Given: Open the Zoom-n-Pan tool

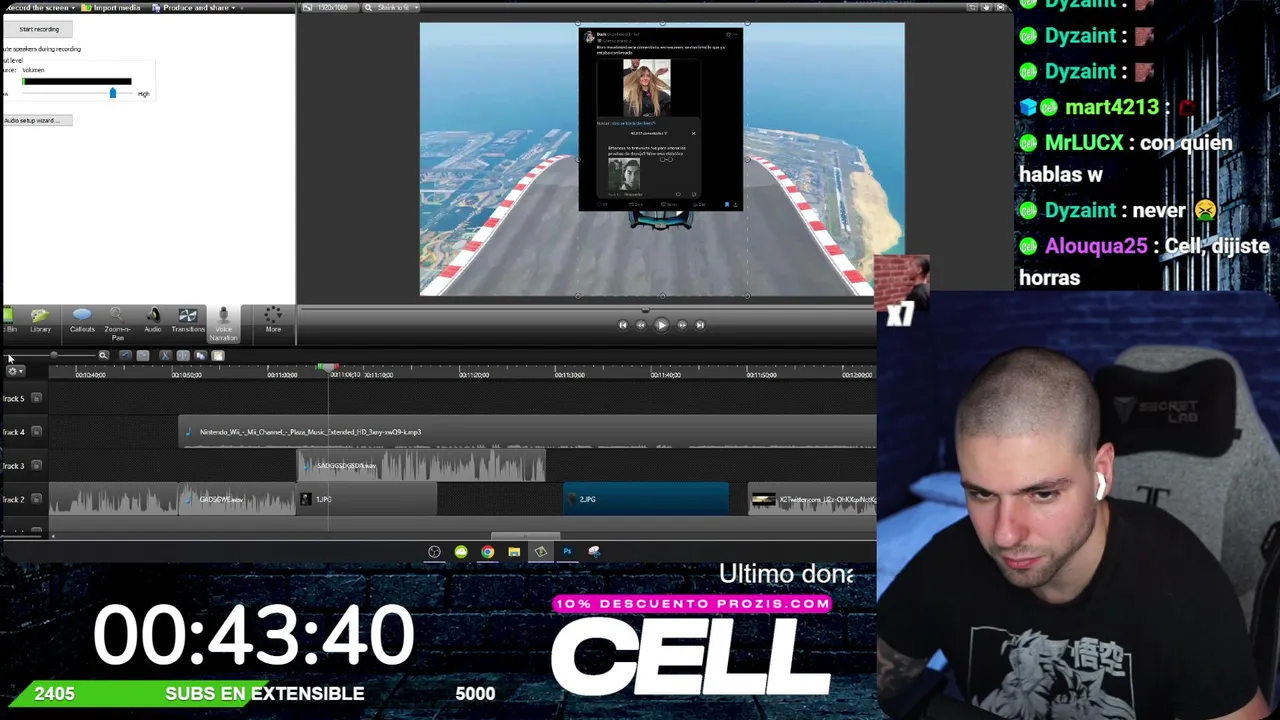Looking at the screenshot, I should (117, 324).
